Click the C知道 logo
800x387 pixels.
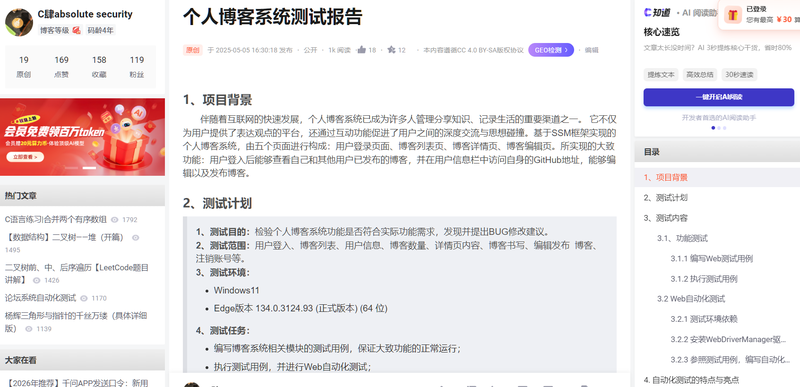(657, 13)
